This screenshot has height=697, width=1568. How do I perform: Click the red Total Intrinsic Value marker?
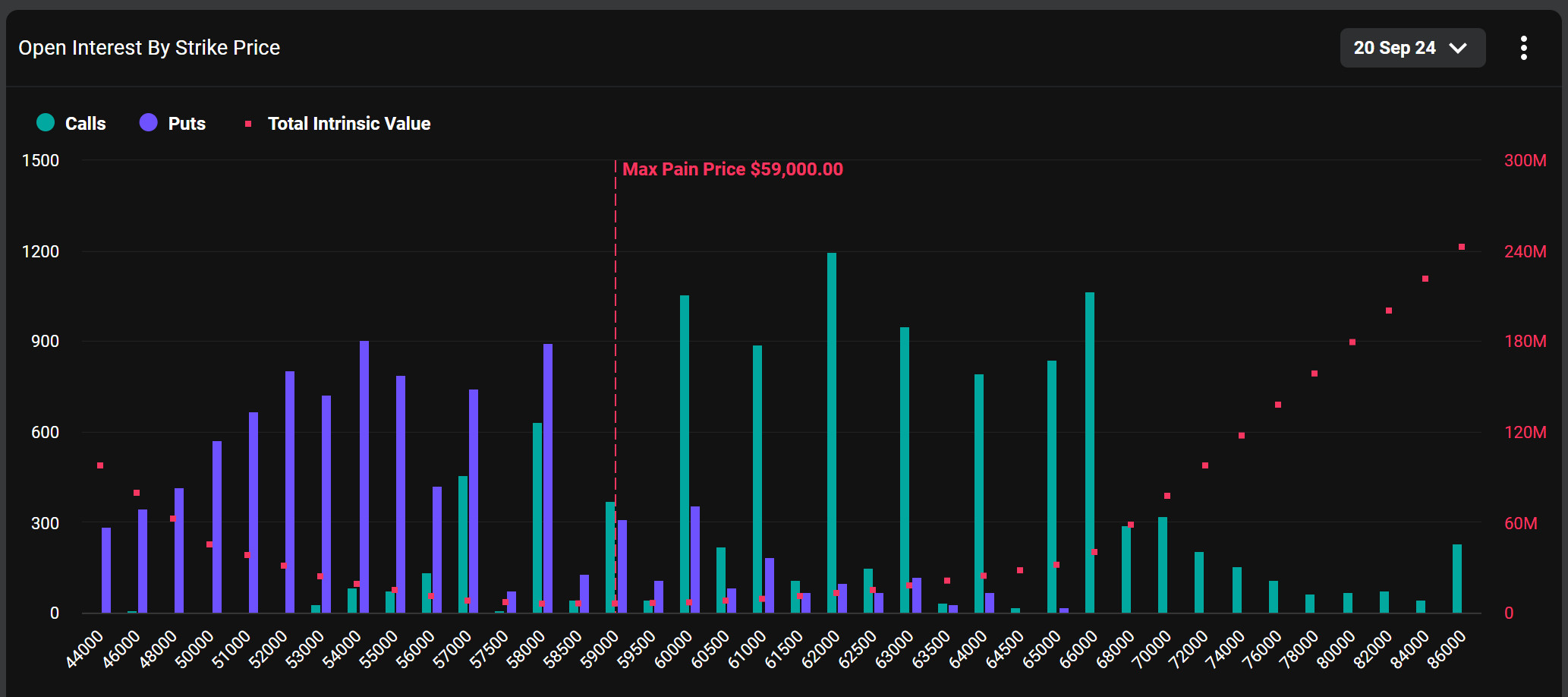point(248,124)
